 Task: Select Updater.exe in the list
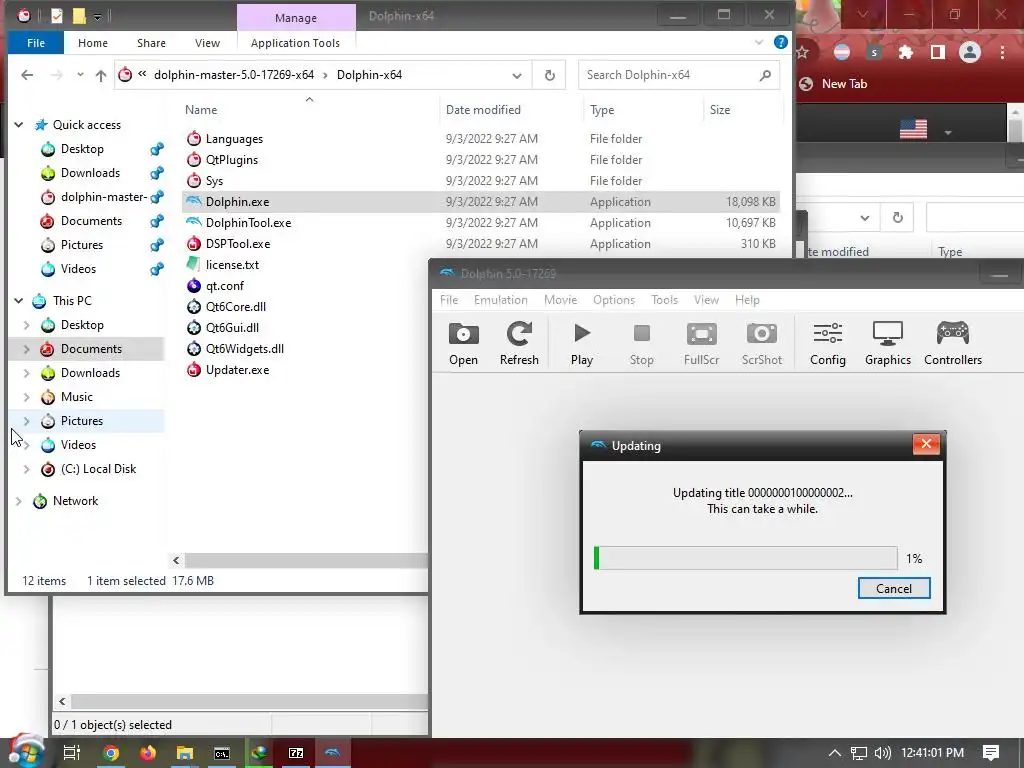coord(237,370)
